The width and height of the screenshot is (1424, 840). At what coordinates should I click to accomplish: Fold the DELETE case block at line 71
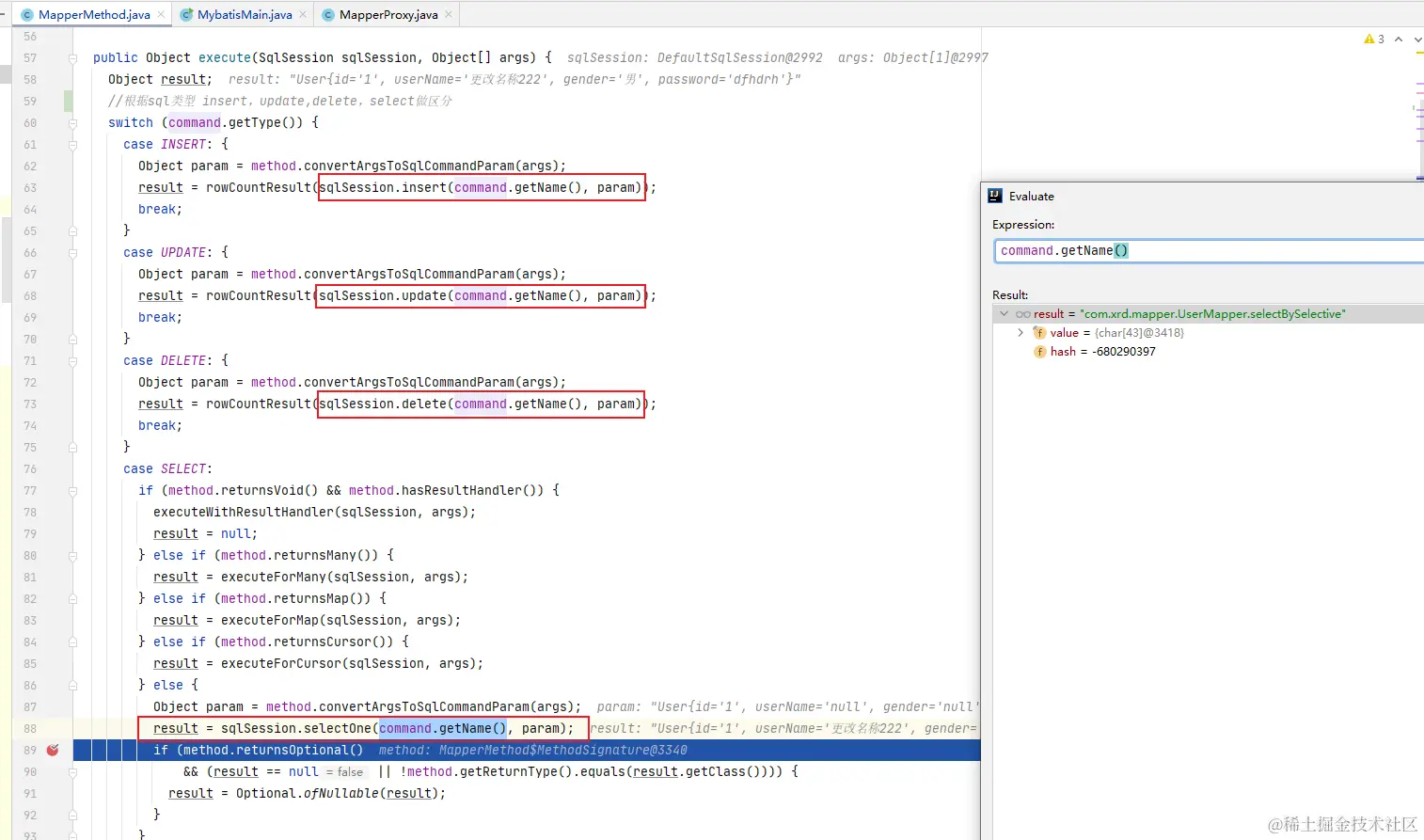point(72,360)
